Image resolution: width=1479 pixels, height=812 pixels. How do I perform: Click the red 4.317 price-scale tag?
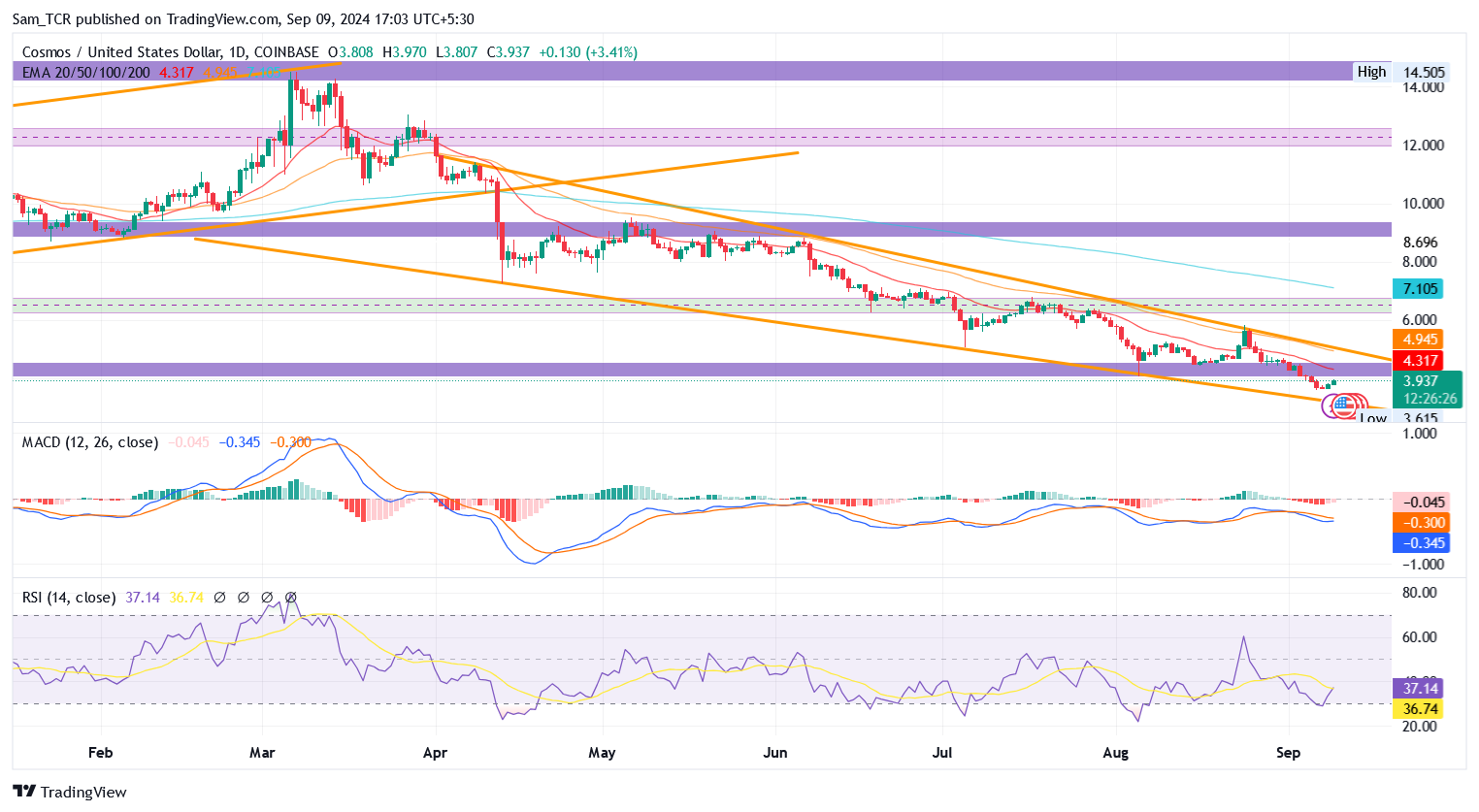pos(1420,361)
